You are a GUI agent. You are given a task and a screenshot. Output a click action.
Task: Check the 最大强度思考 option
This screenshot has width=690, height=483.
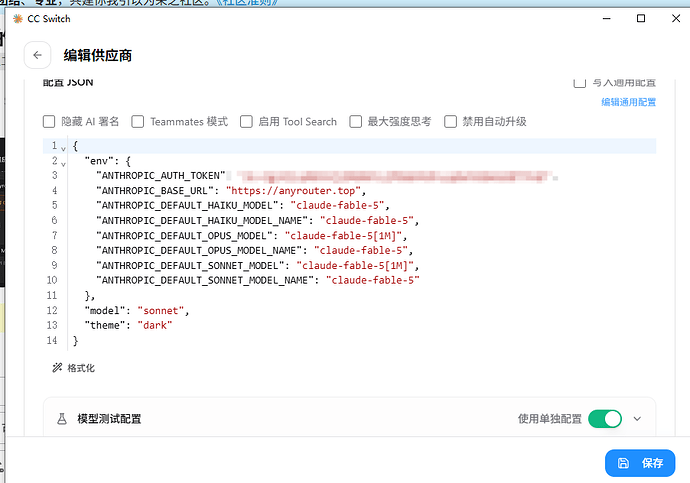pos(356,121)
